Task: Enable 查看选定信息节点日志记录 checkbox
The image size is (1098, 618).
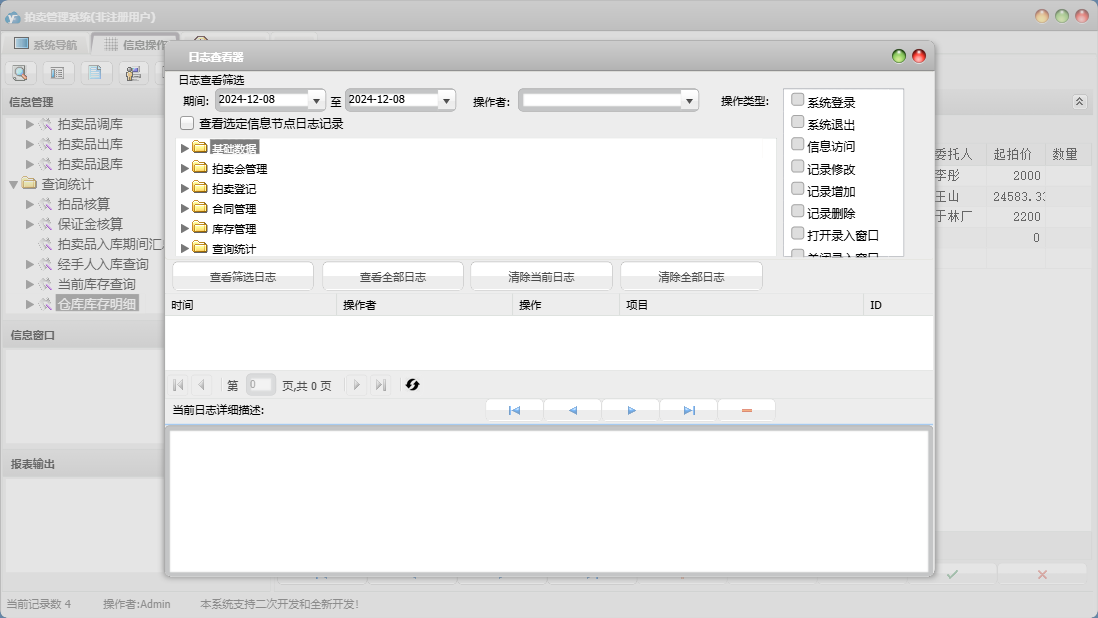Action: coord(187,123)
